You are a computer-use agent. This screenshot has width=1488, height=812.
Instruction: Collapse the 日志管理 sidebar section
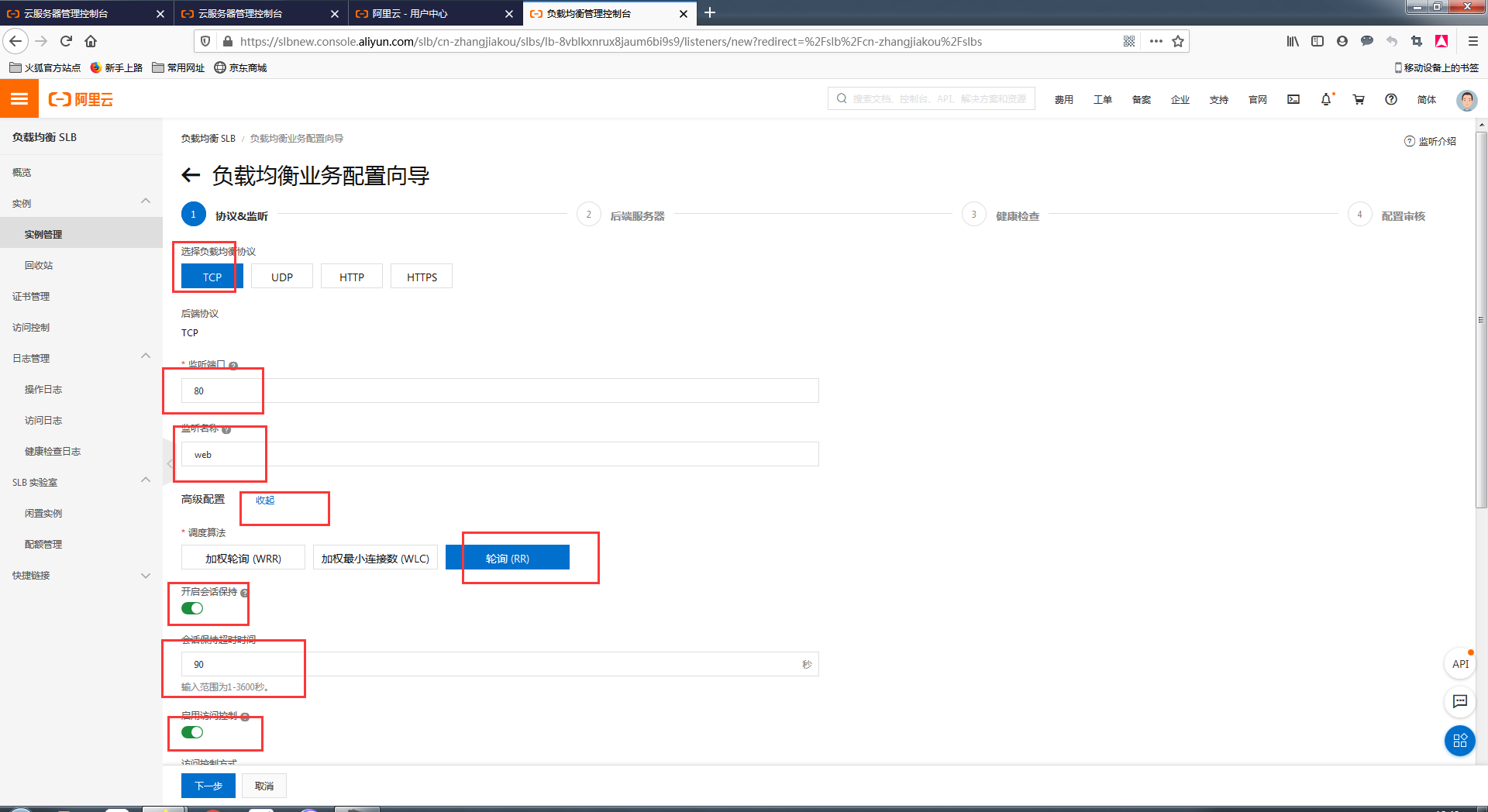[x=146, y=357]
